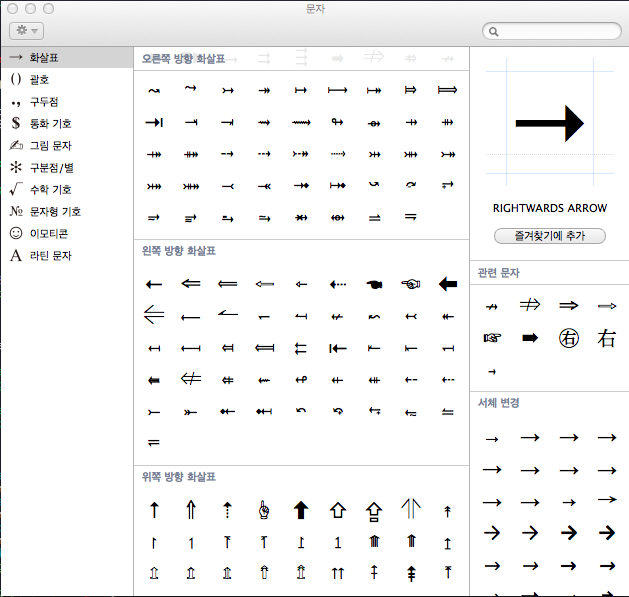This screenshot has height=597, width=629.
Task: Choose 구분점/별 bullets and stars category
Action: coord(67,167)
